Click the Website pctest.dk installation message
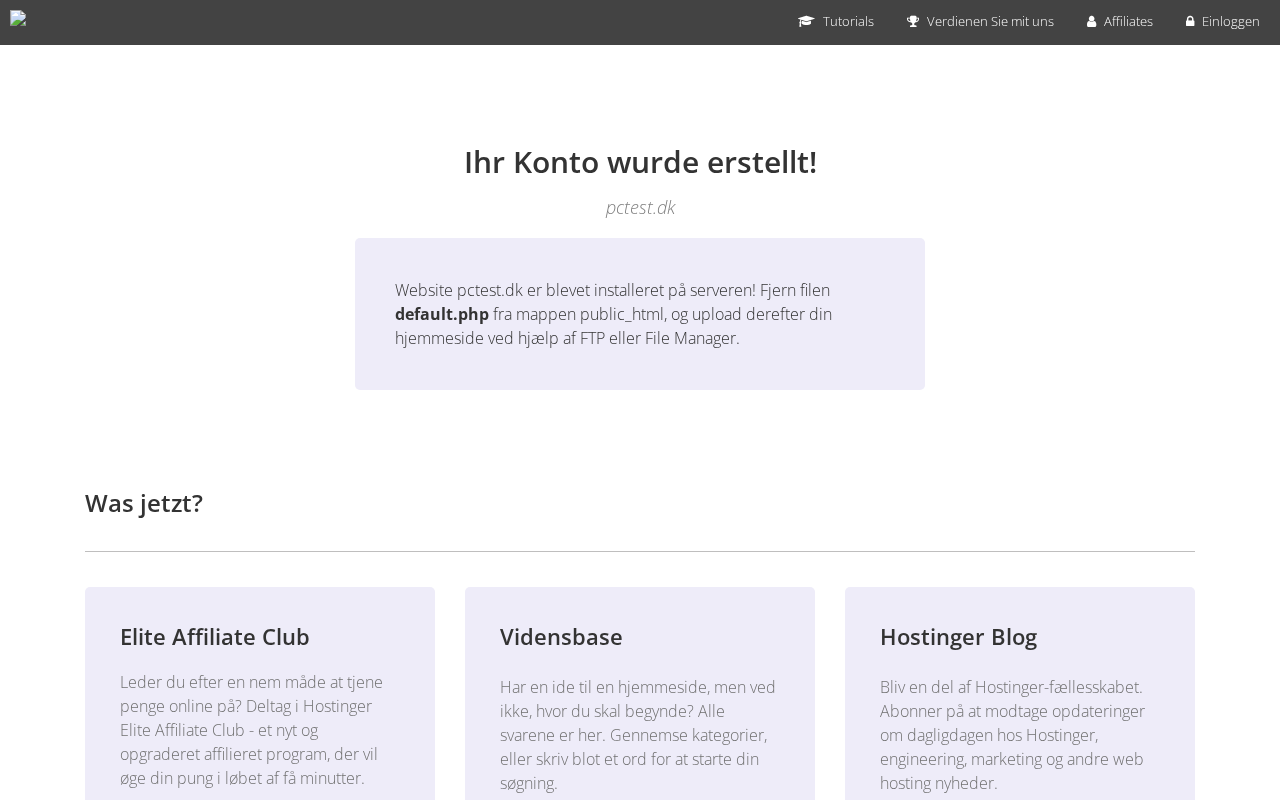Screen dimensions: 1280x800 coord(614,314)
